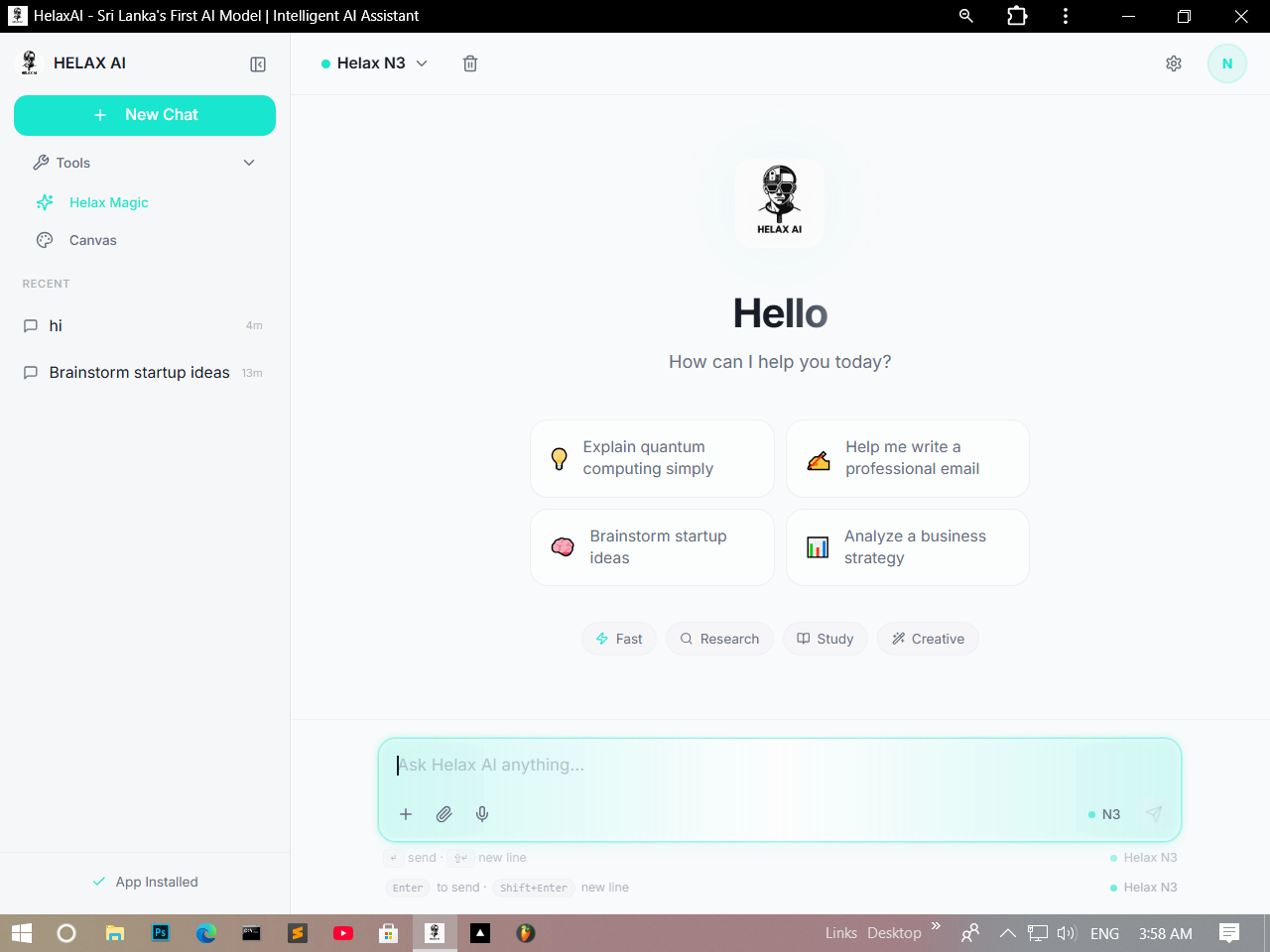Open Microsoft Store from the taskbar

pos(389,933)
